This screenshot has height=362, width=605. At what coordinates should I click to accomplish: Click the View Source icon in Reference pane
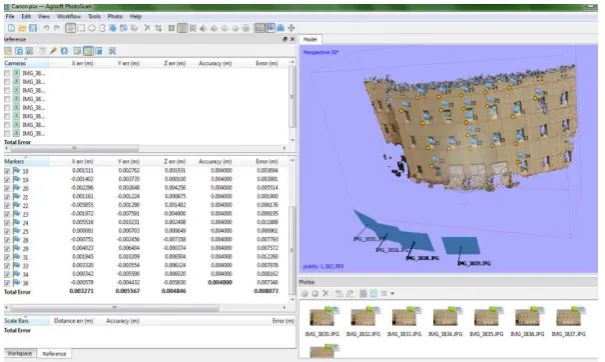[77, 51]
